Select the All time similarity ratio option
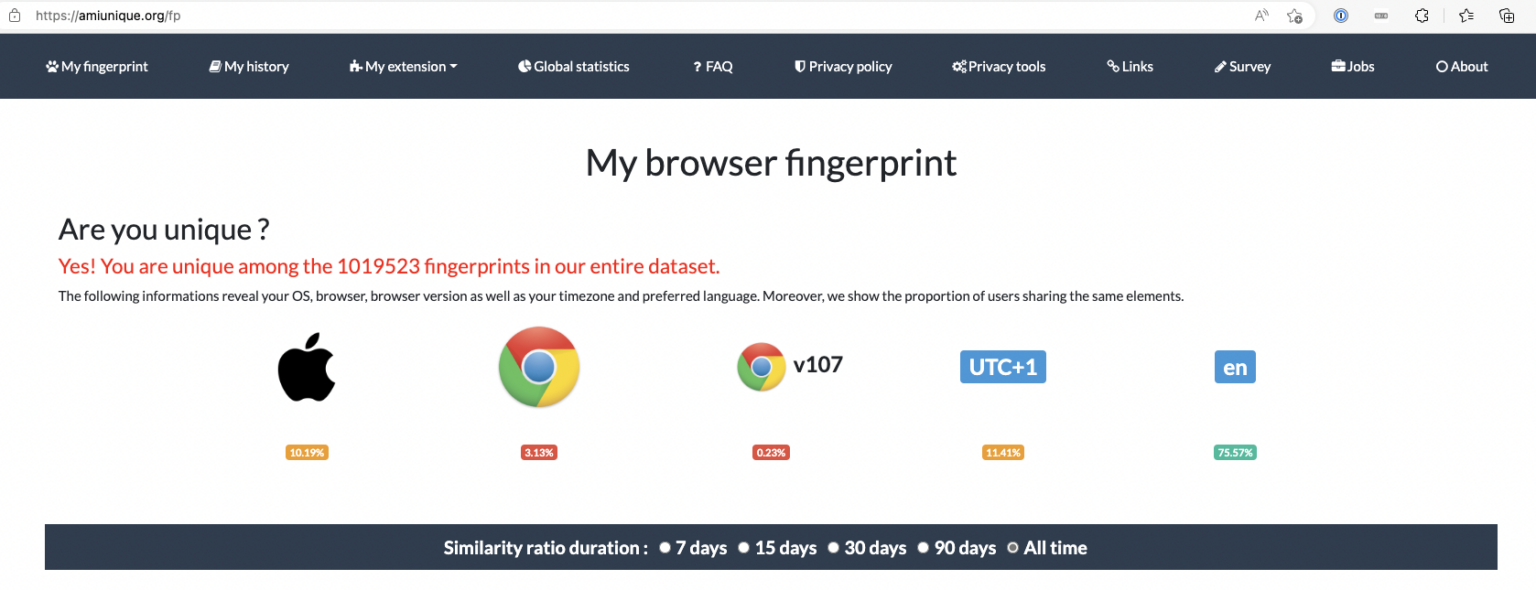 [x=1013, y=548]
